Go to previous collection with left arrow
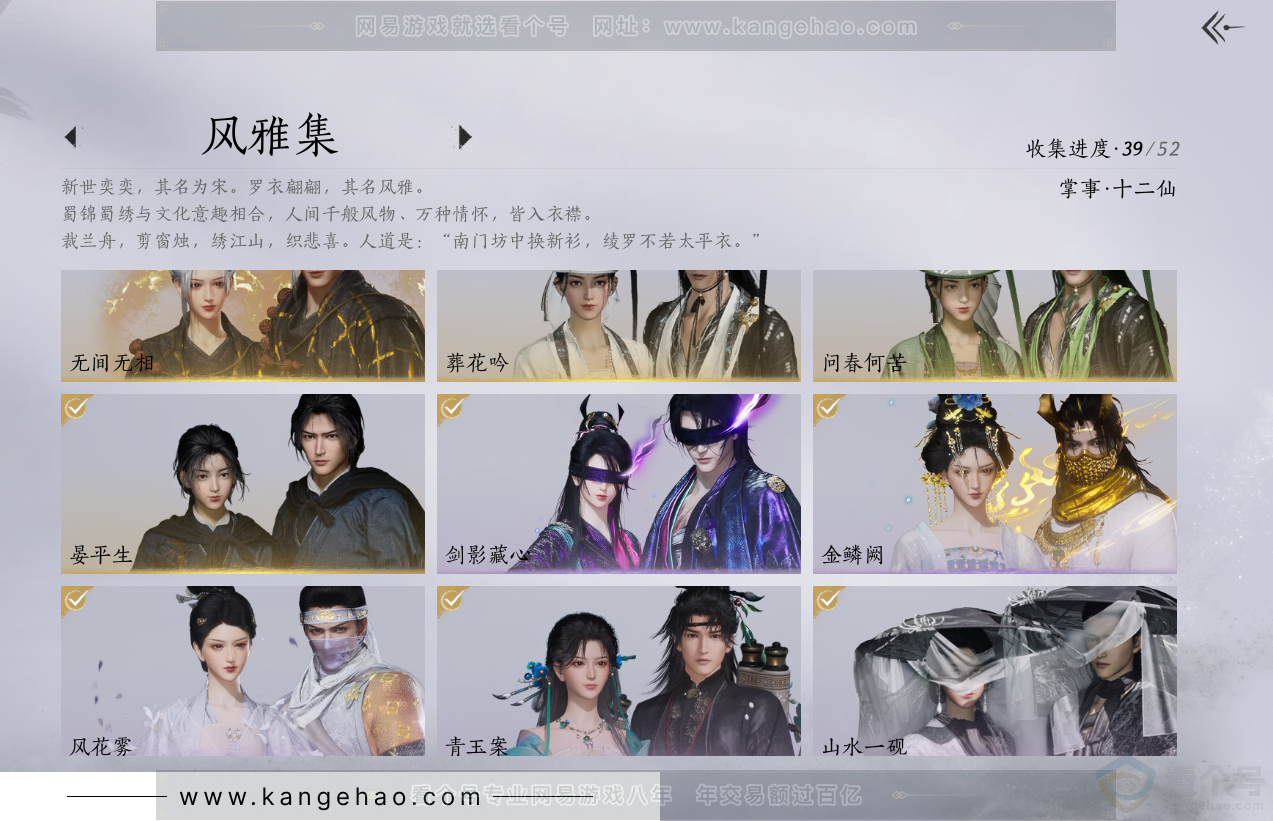Viewport: 1273px width, 821px height. (x=70, y=136)
